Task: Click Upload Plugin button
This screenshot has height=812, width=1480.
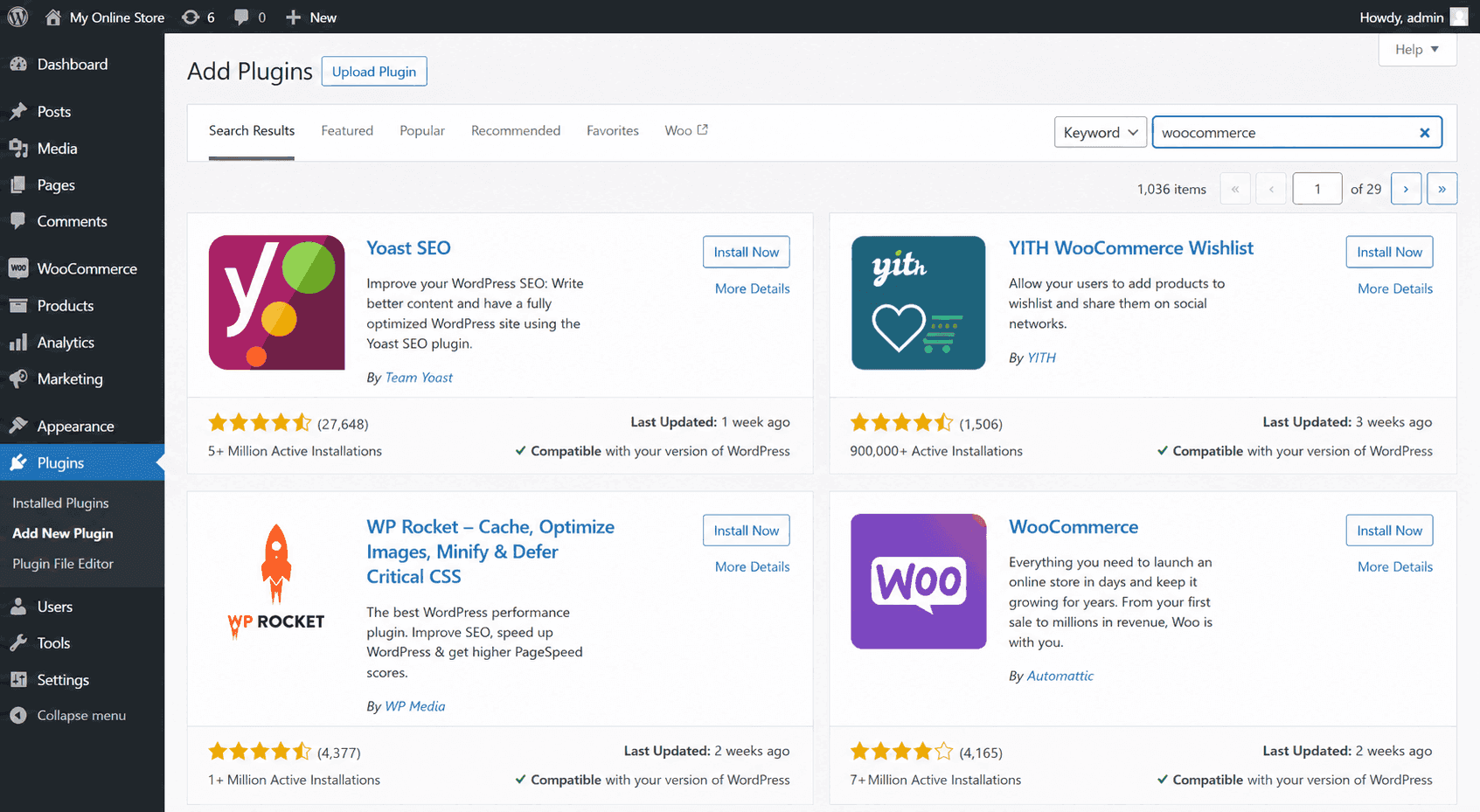Action: click(x=374, y=72)
